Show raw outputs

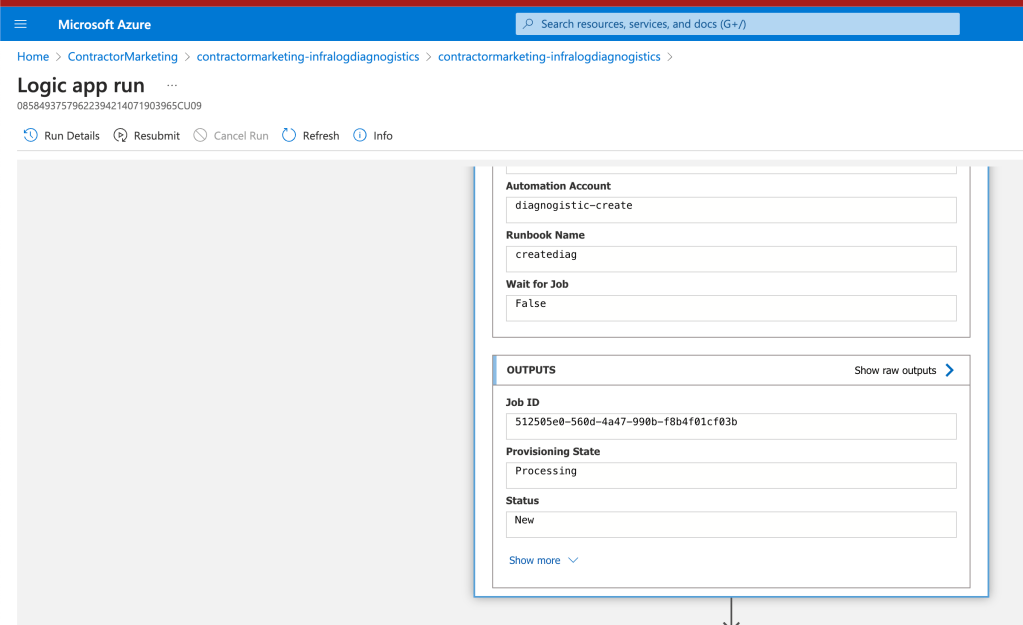click(895, 370)
